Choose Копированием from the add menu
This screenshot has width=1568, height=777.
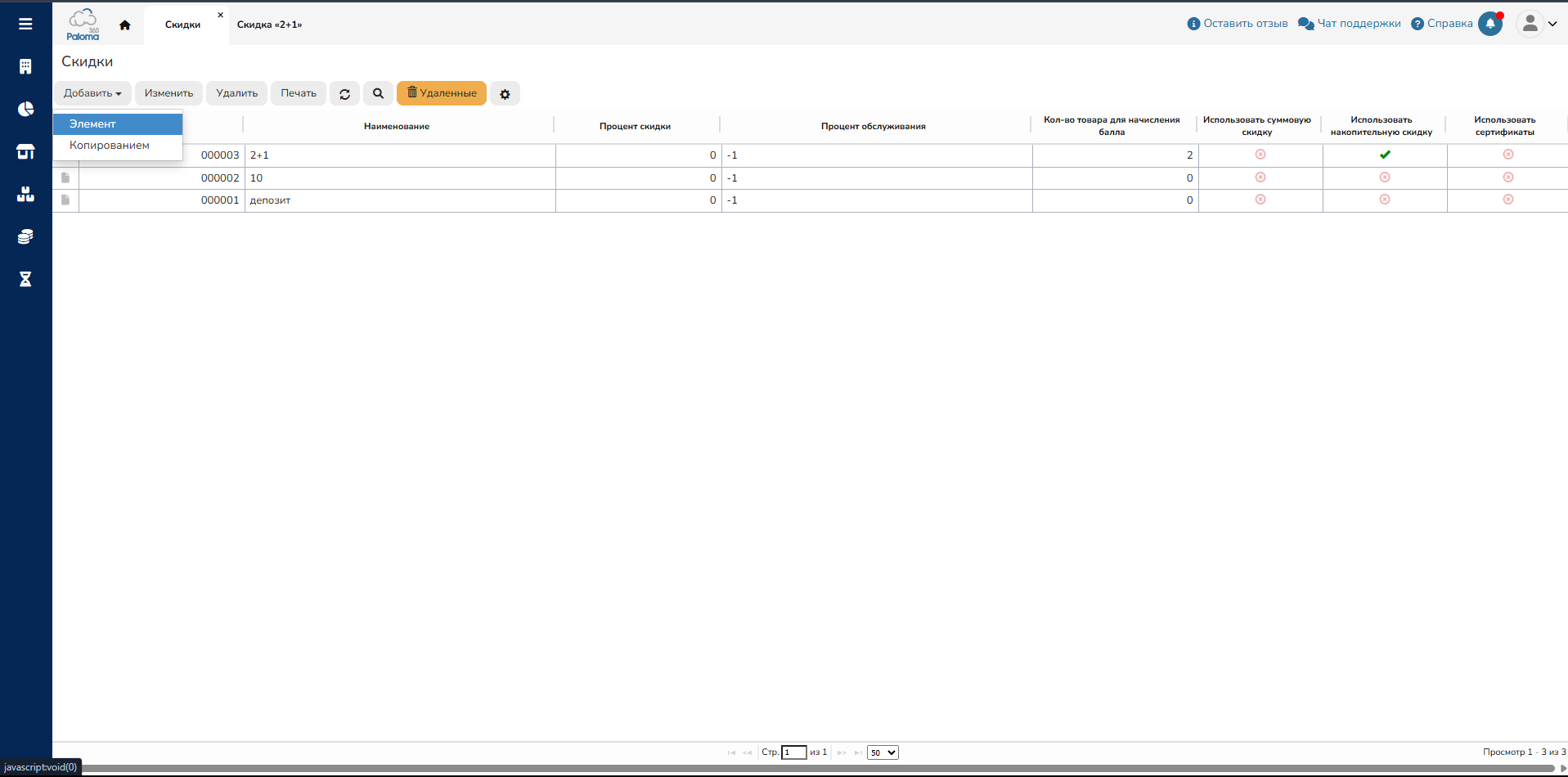point(110,145)
